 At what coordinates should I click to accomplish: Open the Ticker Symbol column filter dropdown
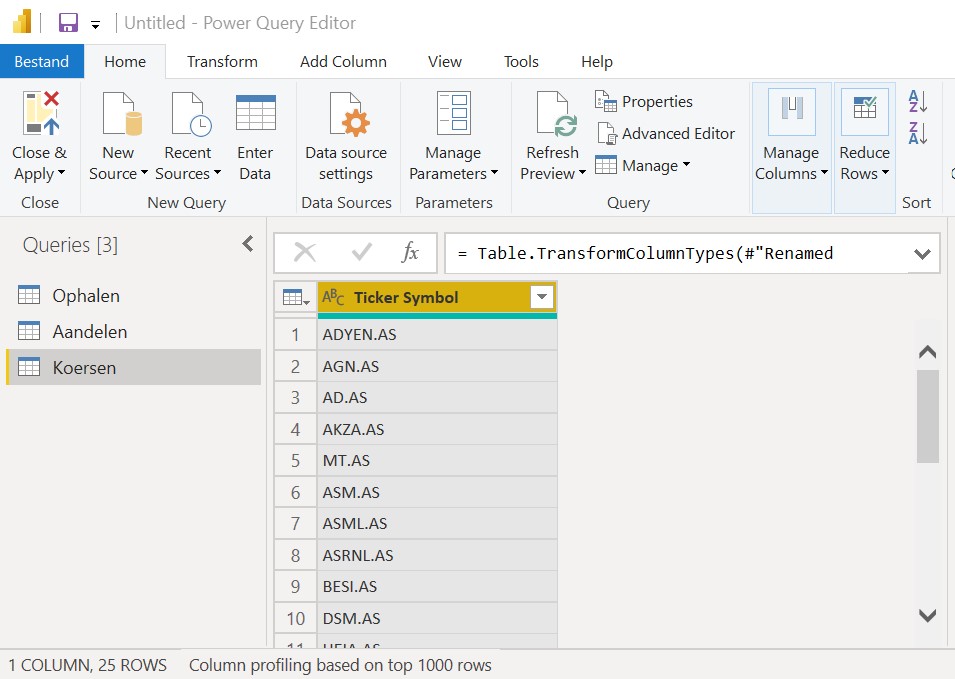(x=541, y=297)
